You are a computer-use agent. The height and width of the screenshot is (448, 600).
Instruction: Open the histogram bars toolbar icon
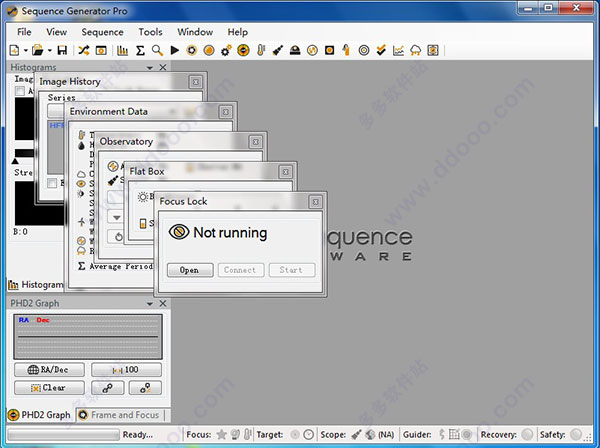click(x=122, y=50)
